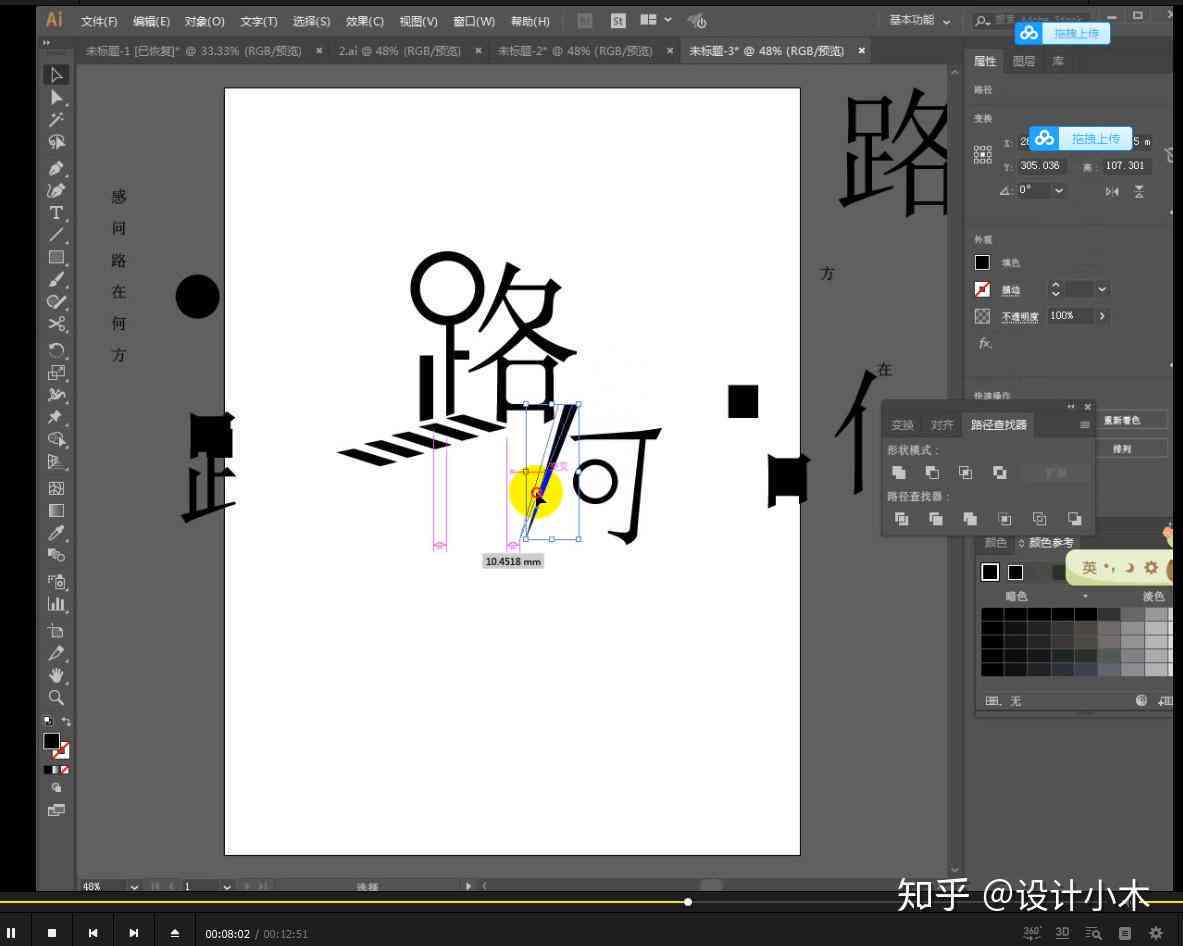Image resolution: width=1183 pixels, height=946 pixels.
Task: Switch to the 图层 panel tab
Action: pyautogui.click(x=1024, y=61)
